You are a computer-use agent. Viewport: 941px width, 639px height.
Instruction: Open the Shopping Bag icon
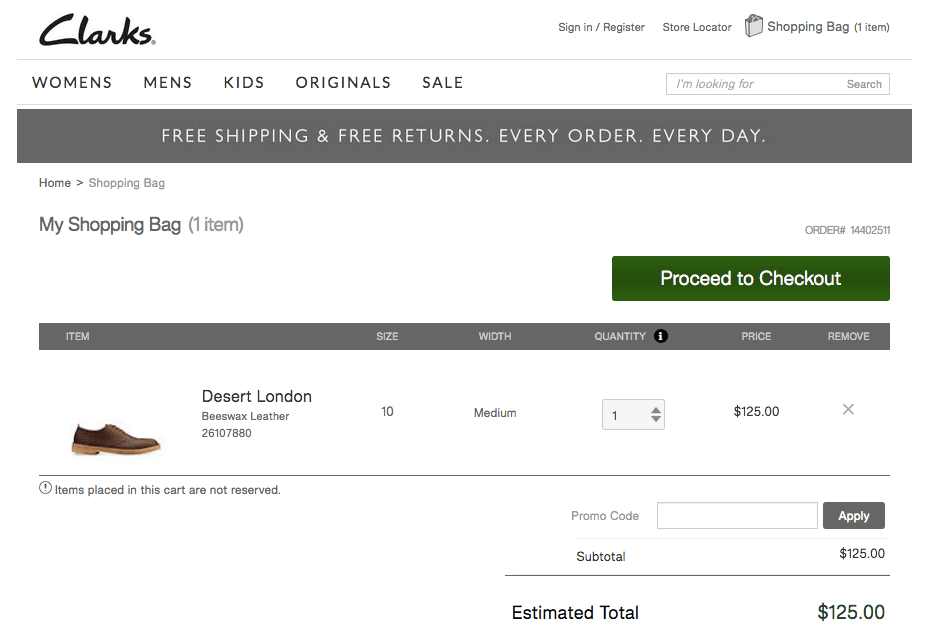pyautogui.click(x=754, y=26)
